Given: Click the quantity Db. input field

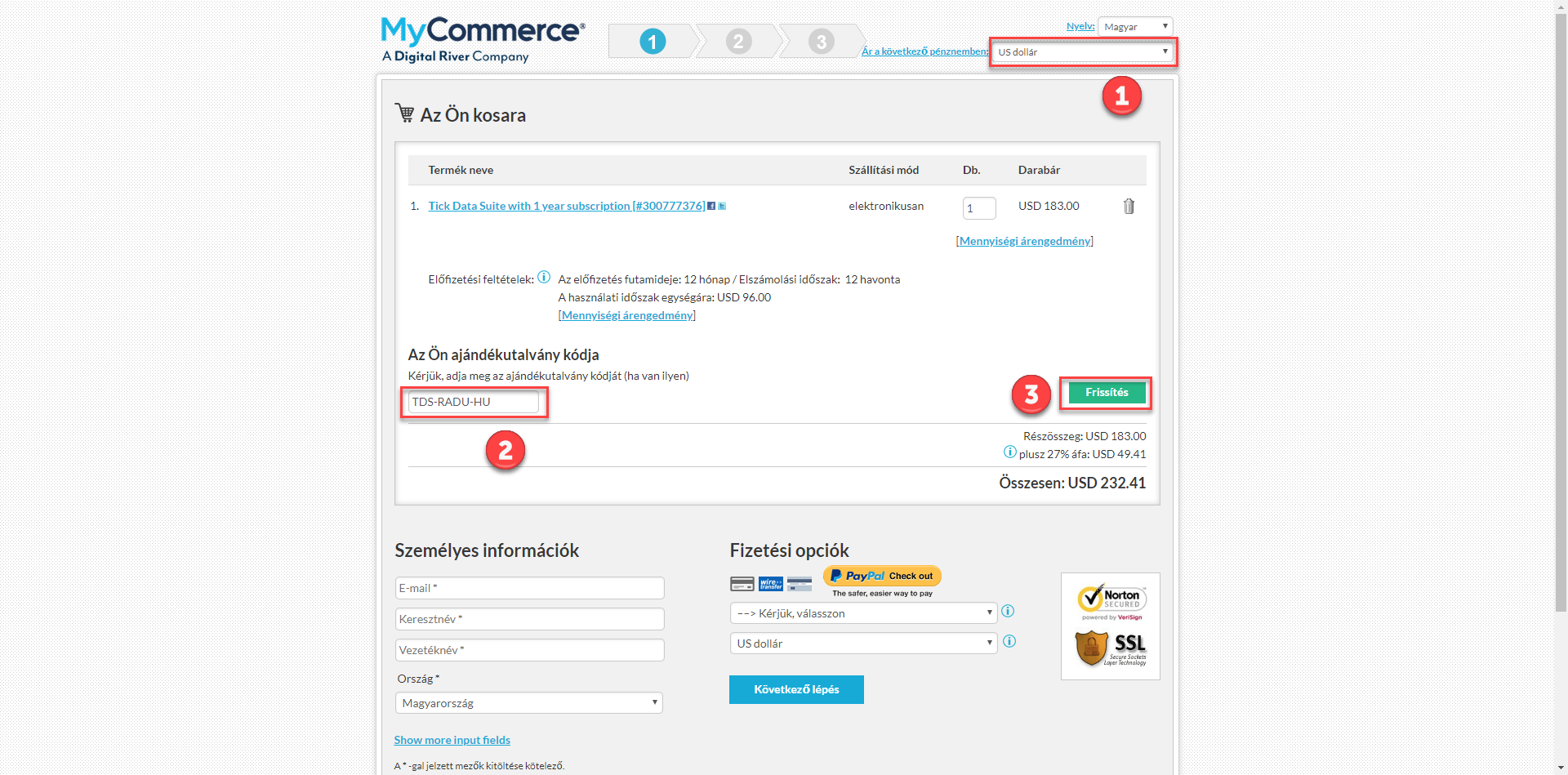Looking at the screenshot, I should 979,208.
